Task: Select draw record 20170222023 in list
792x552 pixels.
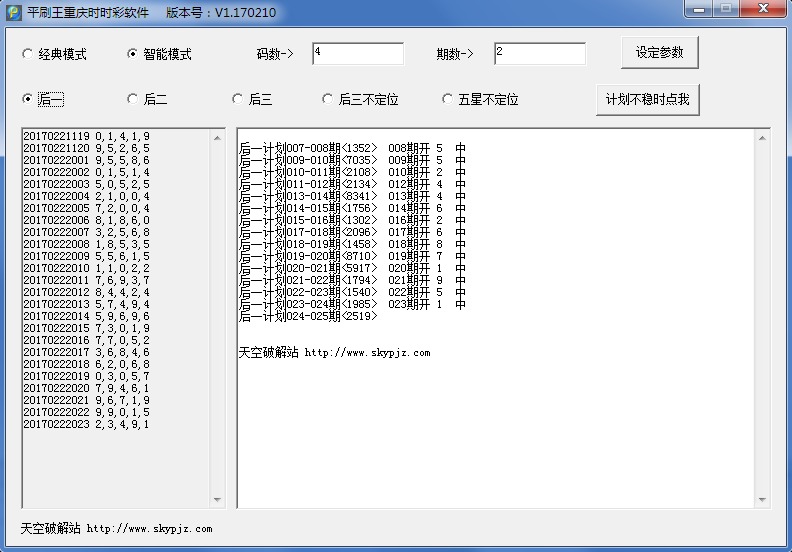Action: pyautogui.click(x=86, y=424)
